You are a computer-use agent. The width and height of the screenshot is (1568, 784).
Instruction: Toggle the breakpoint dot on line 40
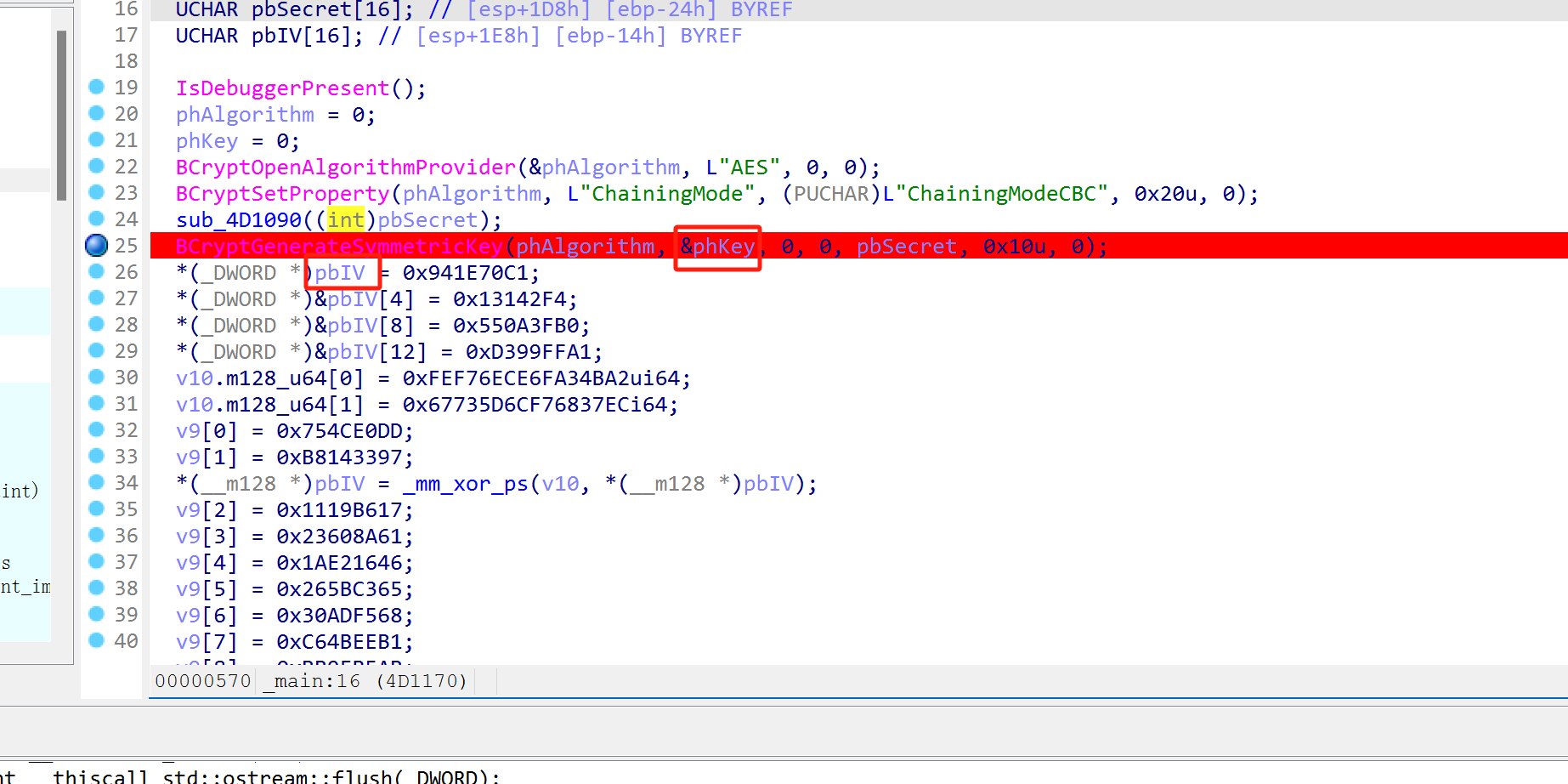tap(96, 640)
